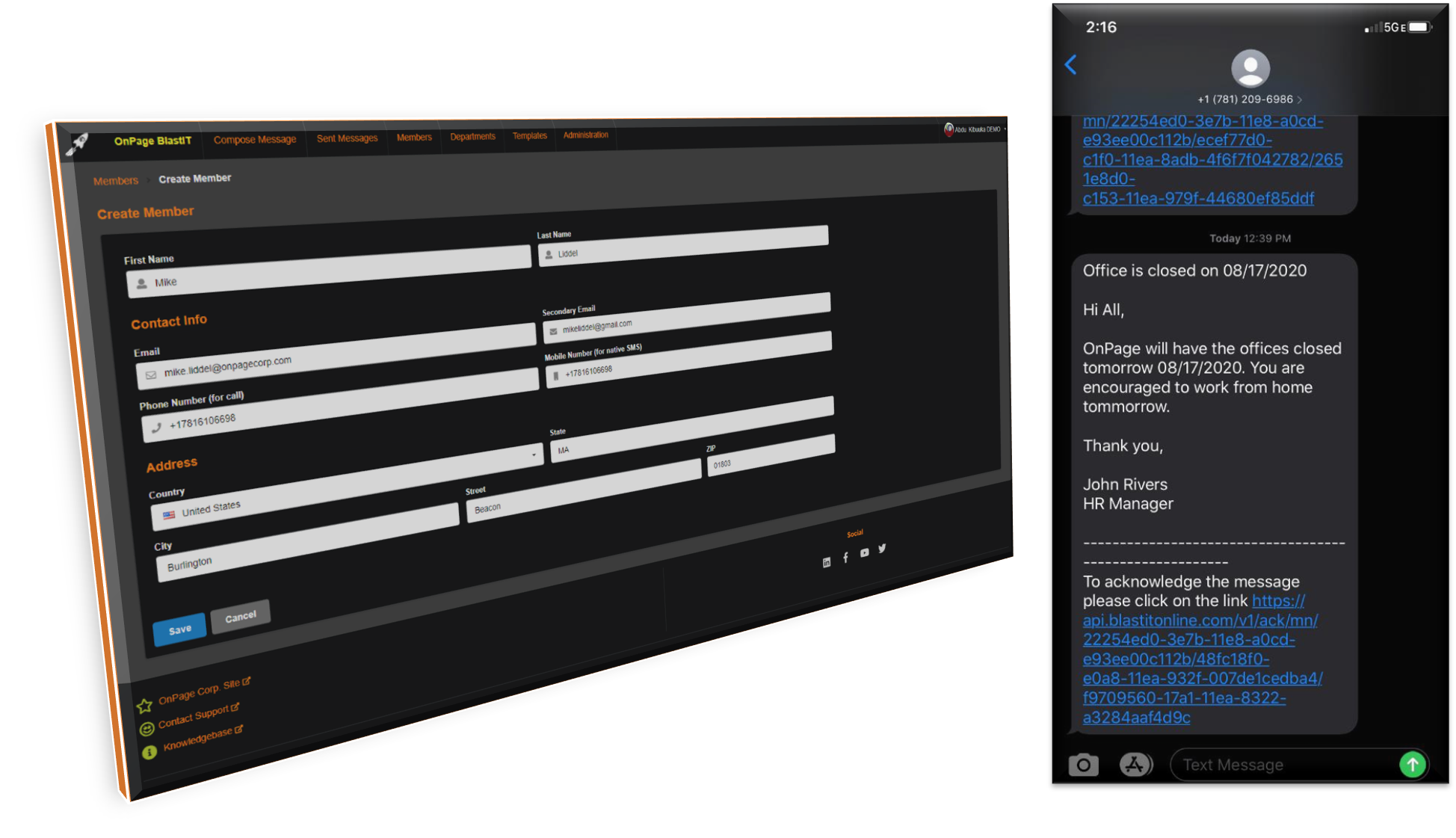Tap the camera icon in message bar
Viewport: 1456px width, 838px height.
(x=1083, y=765)
